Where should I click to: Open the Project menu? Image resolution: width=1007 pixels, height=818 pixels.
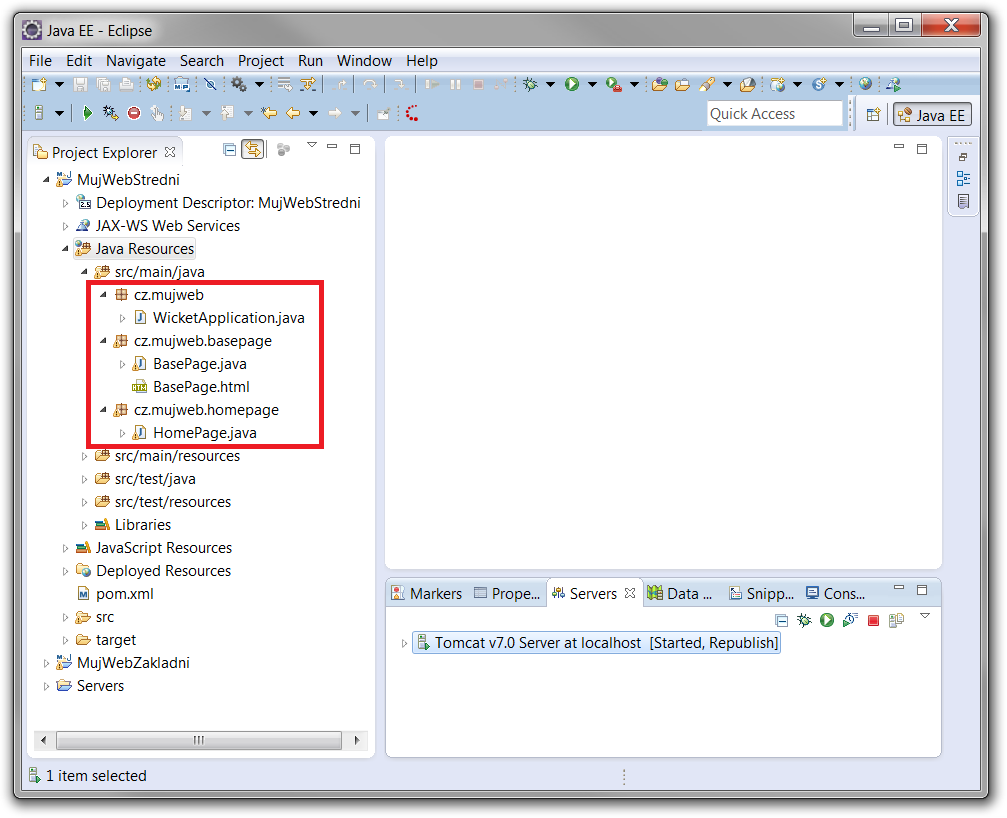click(261, 61)
